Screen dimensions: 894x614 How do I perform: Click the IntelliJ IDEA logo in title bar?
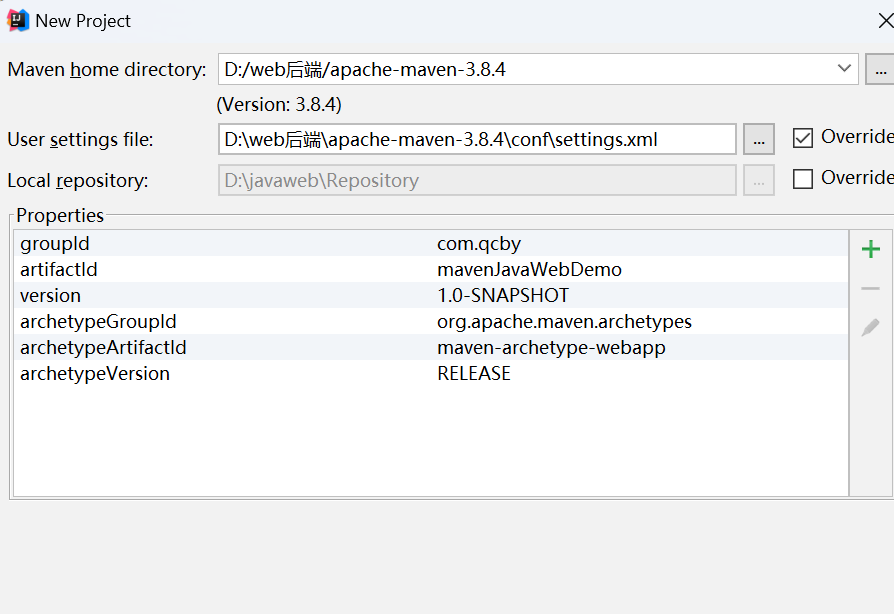(x=18, y=21)
